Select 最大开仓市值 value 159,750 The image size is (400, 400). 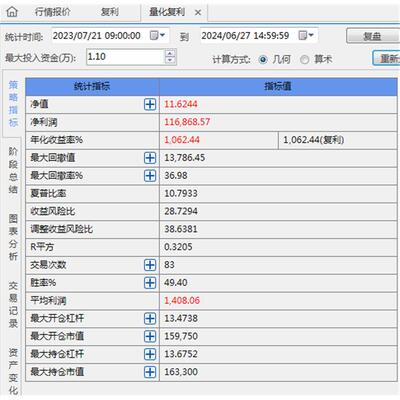[x=181, y=336]
